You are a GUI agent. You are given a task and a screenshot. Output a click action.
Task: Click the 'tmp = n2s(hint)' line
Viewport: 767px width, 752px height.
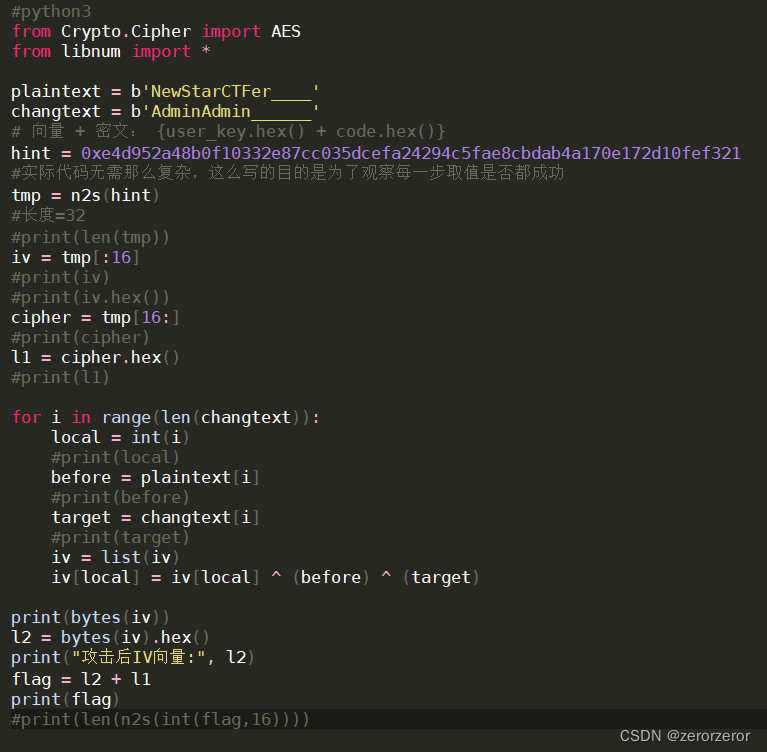[85, 195]
